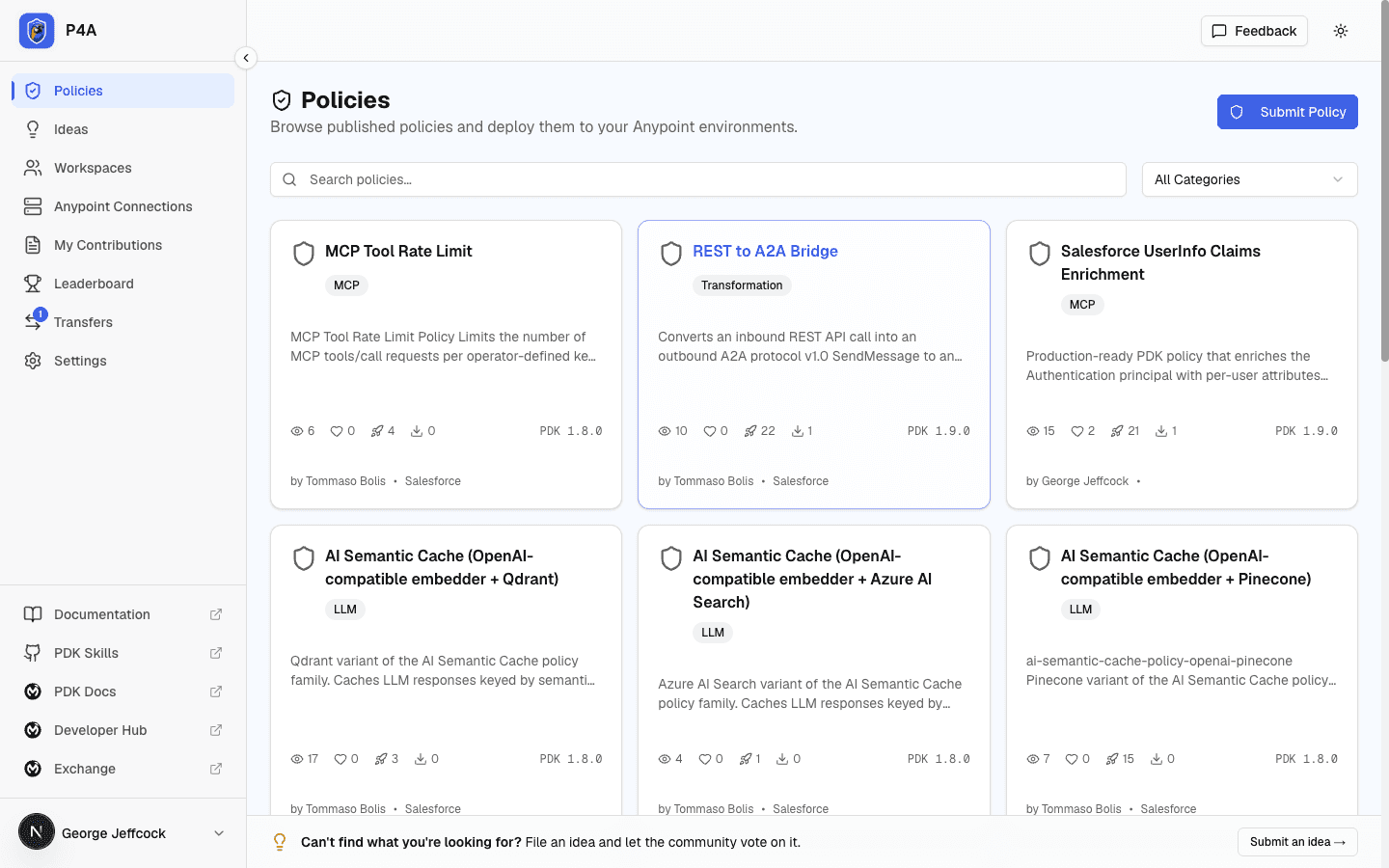Image resolution: width=1389 pixels, height=868 pixels.
Task: Click the page vertical scrollbar
Action: click(1385, 183)
